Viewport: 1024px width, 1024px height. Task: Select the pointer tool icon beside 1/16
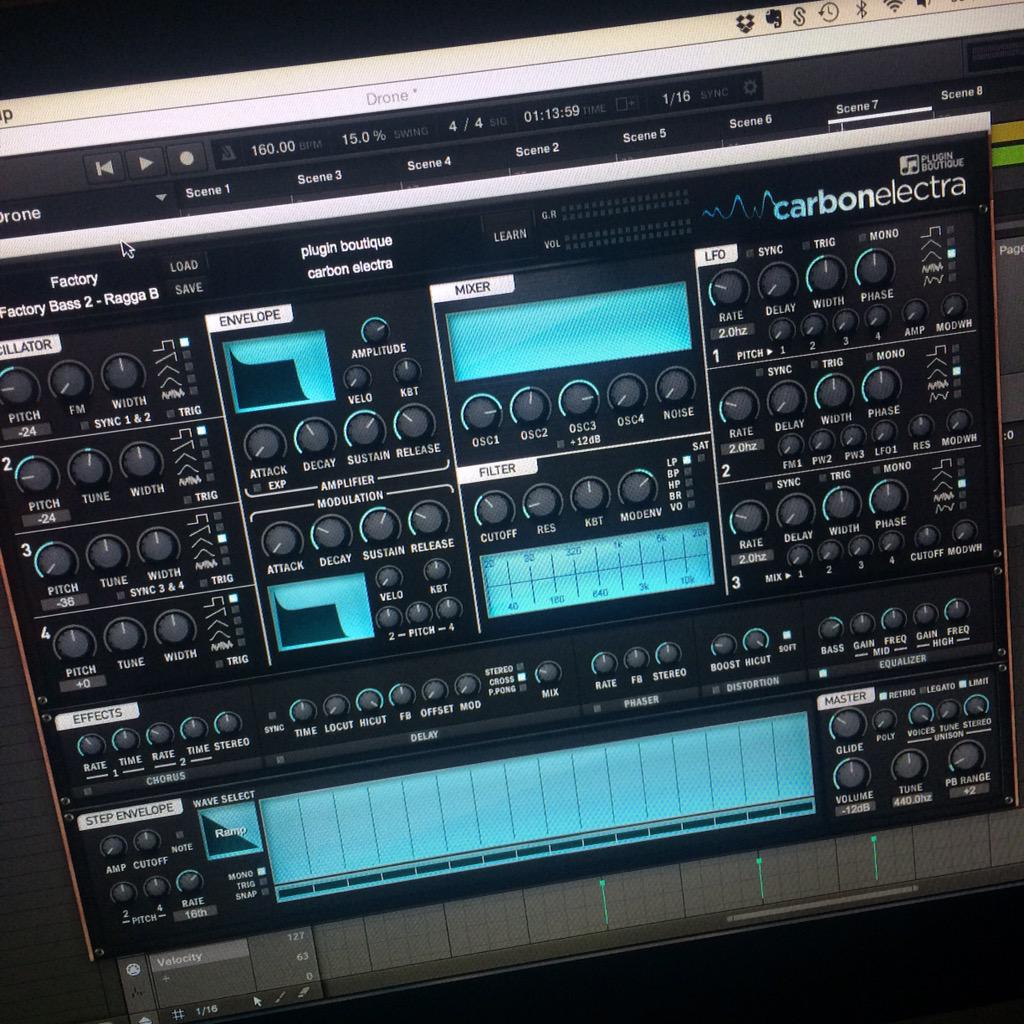pos(257,1000)
